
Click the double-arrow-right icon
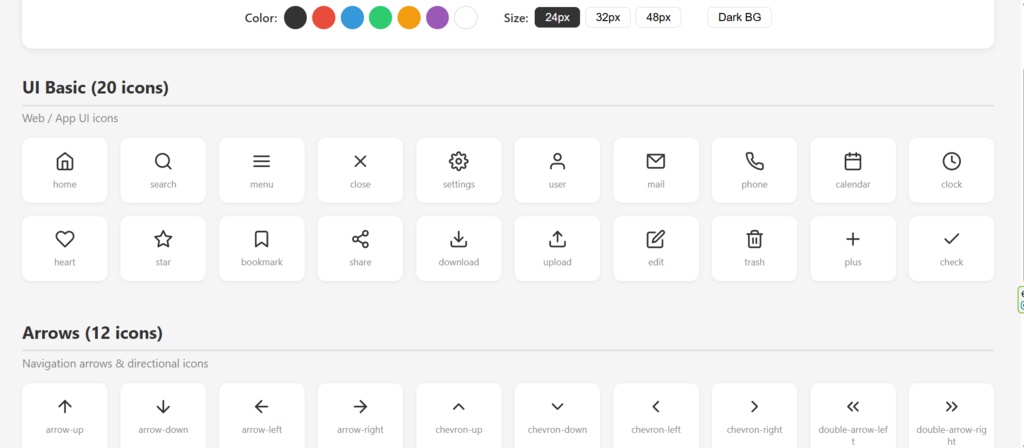(x=952, y=407)
